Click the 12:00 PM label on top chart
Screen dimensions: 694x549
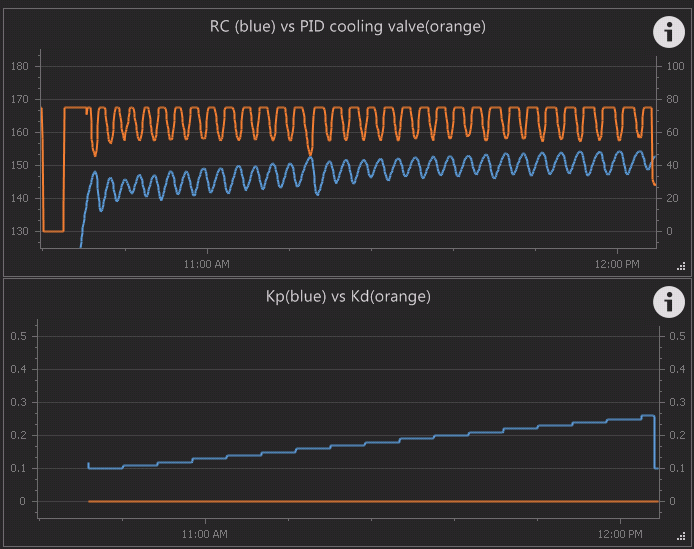(617, 264)
